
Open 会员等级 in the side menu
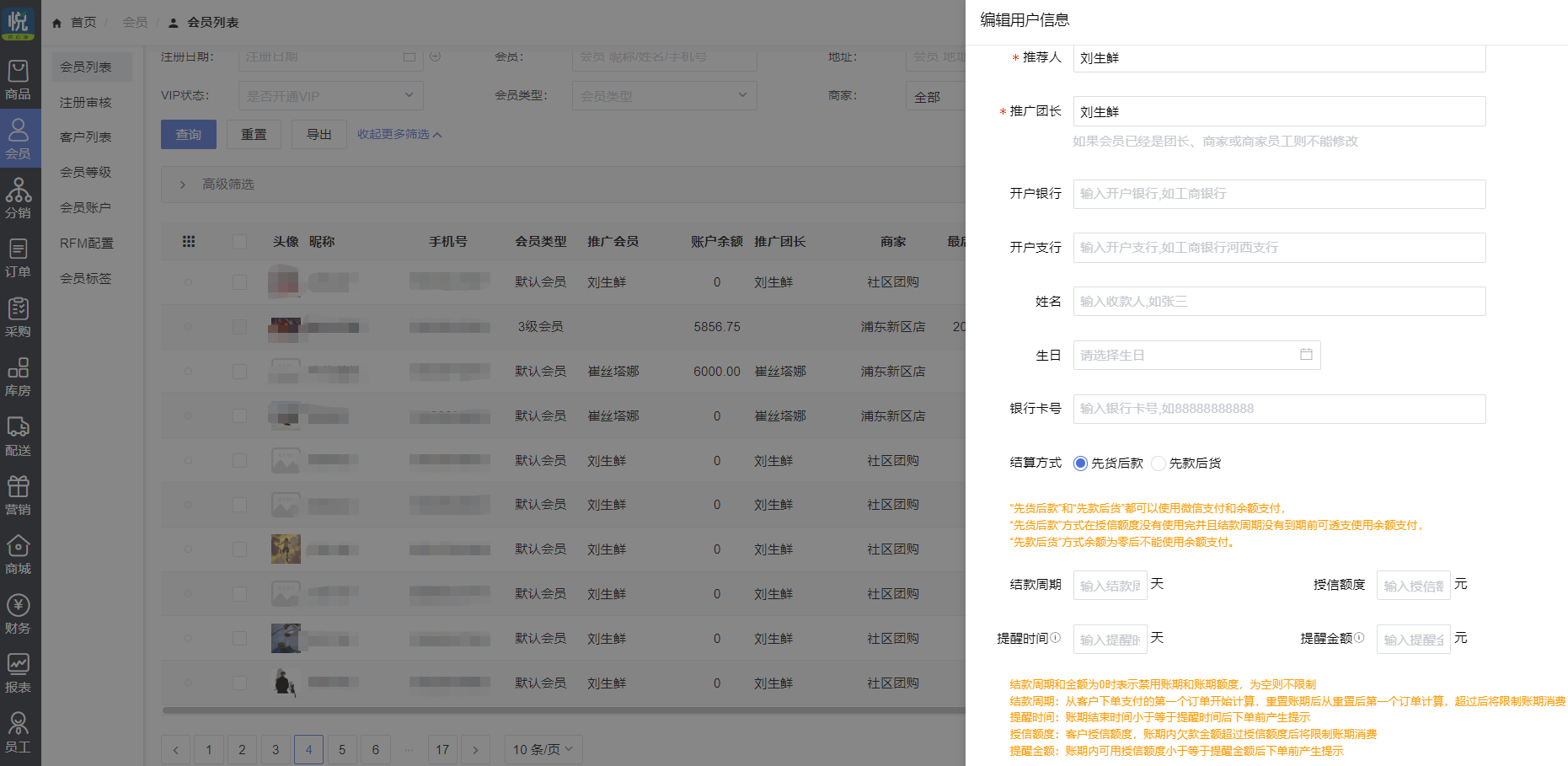click(85, 172)
